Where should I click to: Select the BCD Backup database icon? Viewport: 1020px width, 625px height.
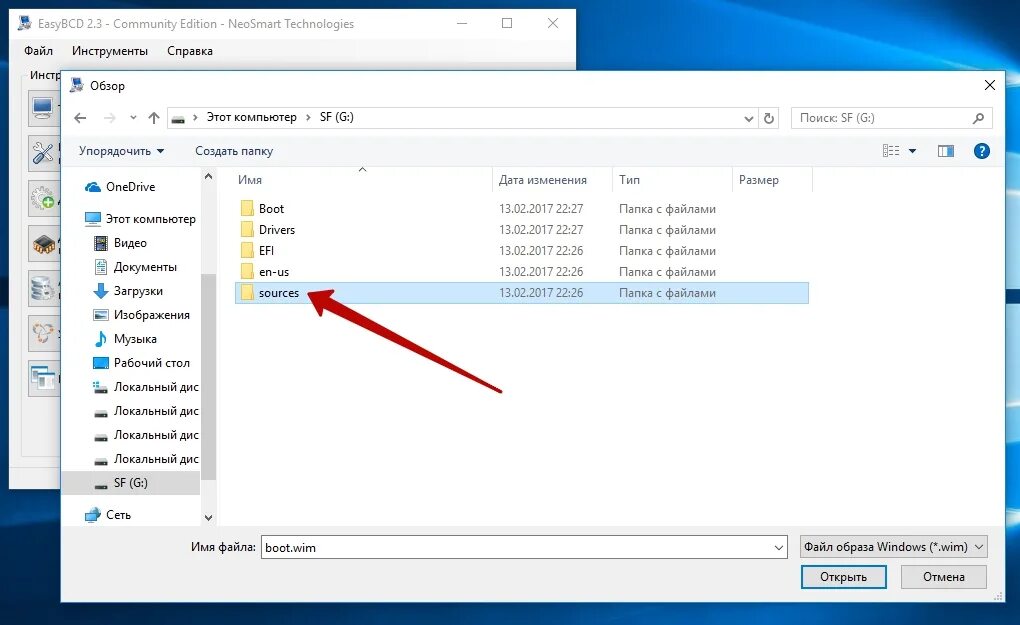pyautogui.click(x=40, y=288)
